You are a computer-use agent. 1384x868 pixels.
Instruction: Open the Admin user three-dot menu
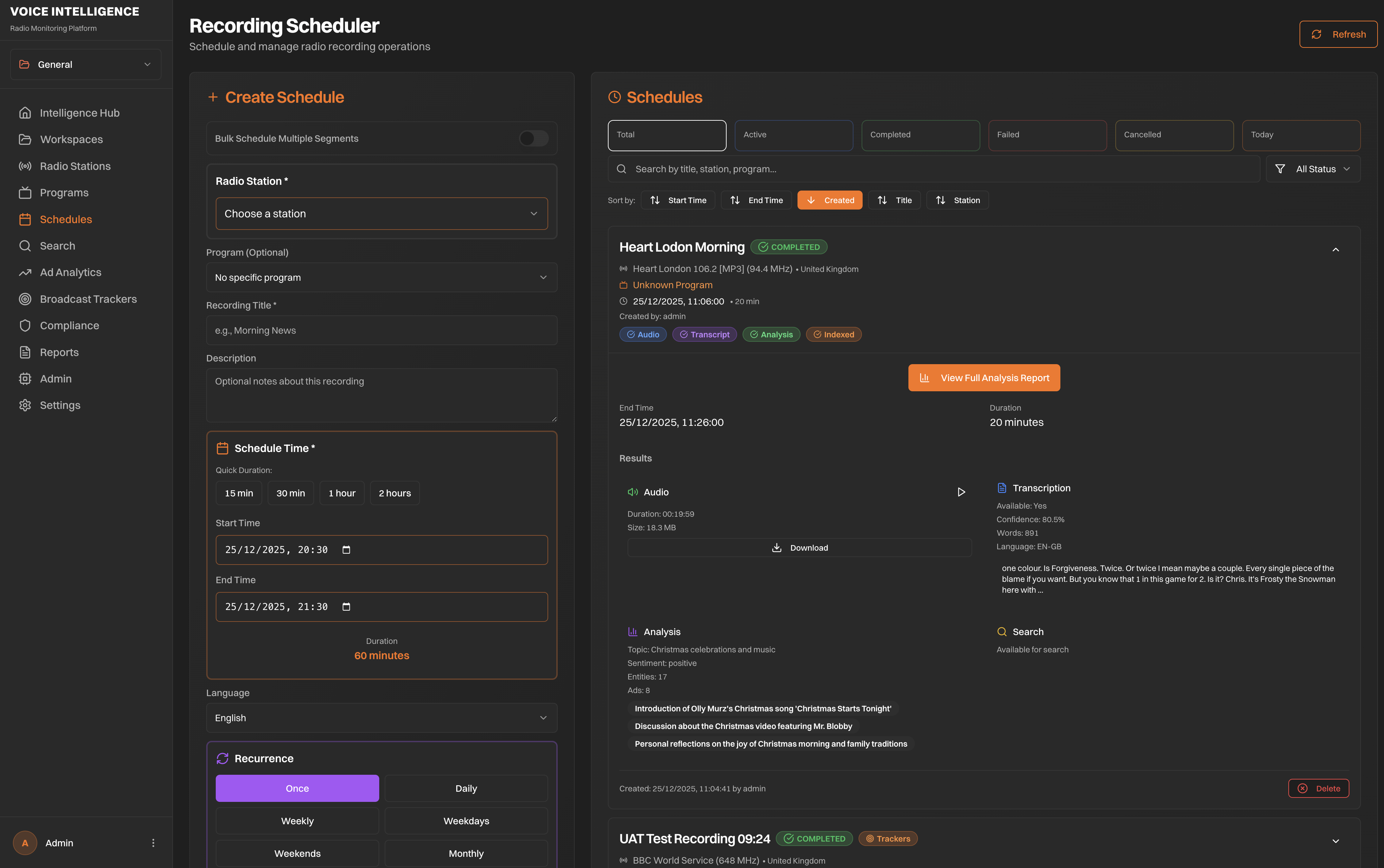(x=153, y=843)
